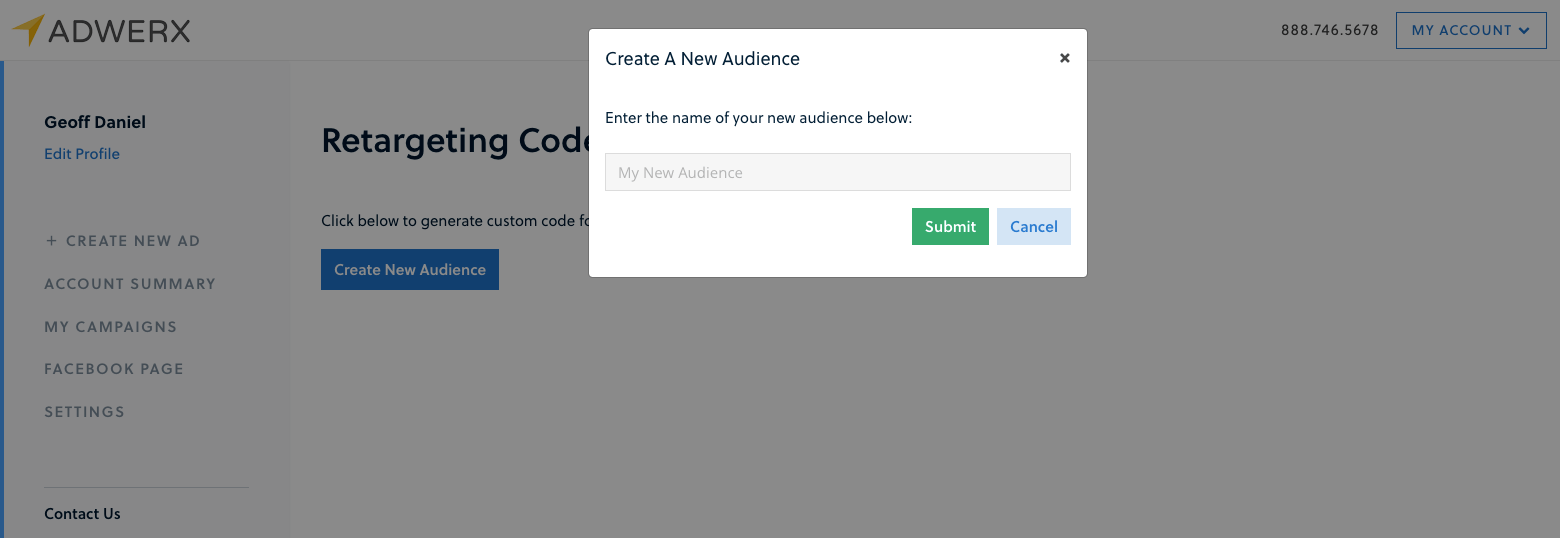Click the Adwerx paper-plane logo icon

[x=28, y=30]
